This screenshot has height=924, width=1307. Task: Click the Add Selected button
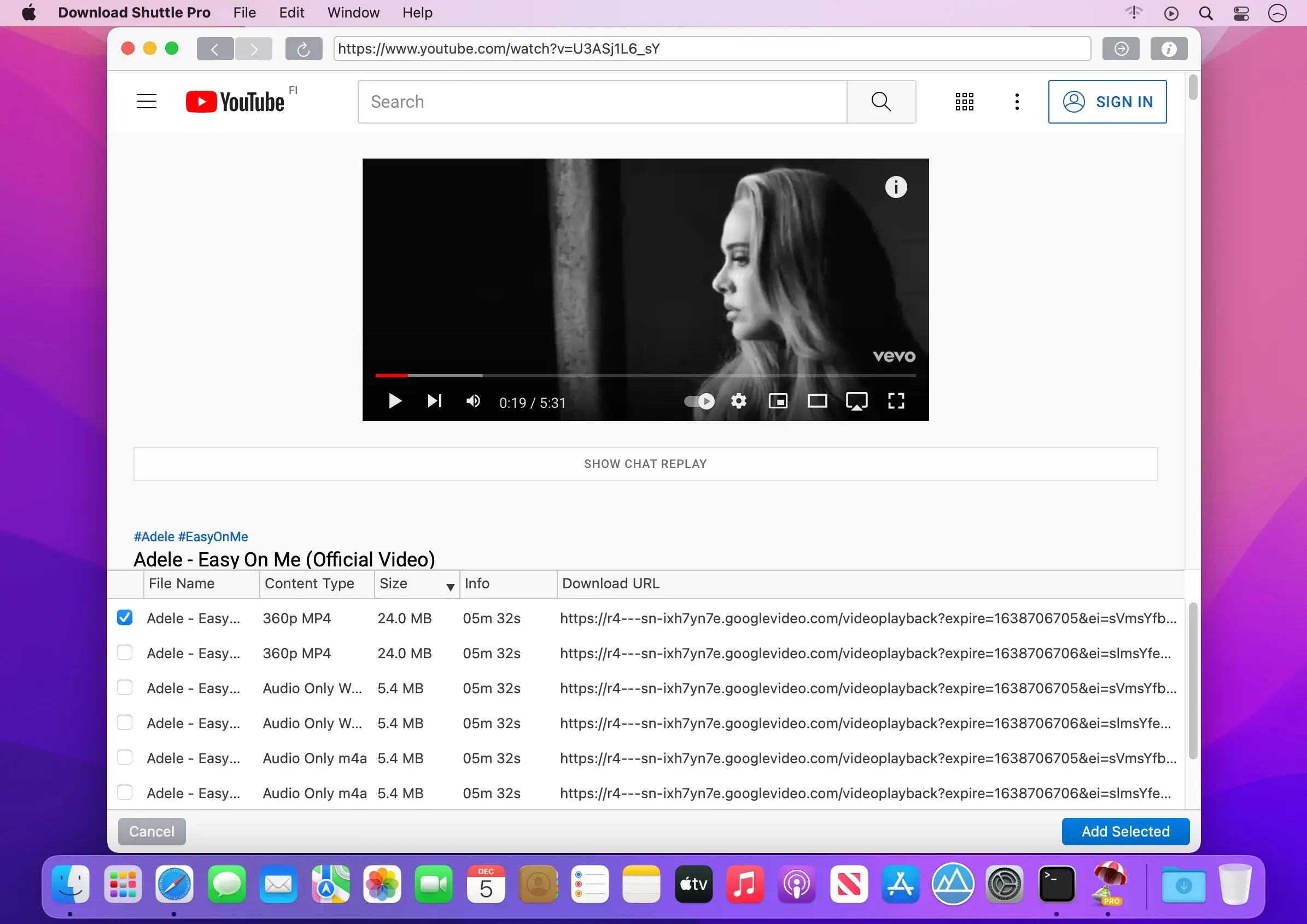[1125, 831]
